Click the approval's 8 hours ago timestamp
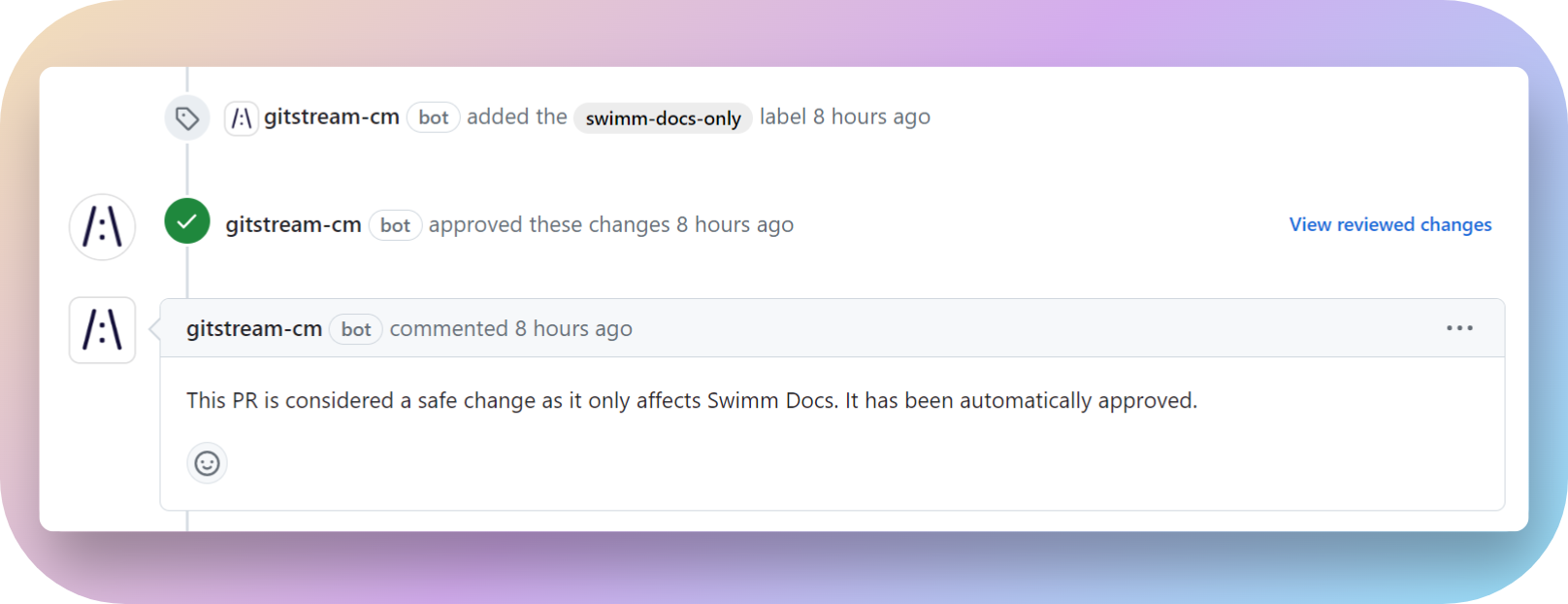The image size is (1568, 604). coord(735,224)
